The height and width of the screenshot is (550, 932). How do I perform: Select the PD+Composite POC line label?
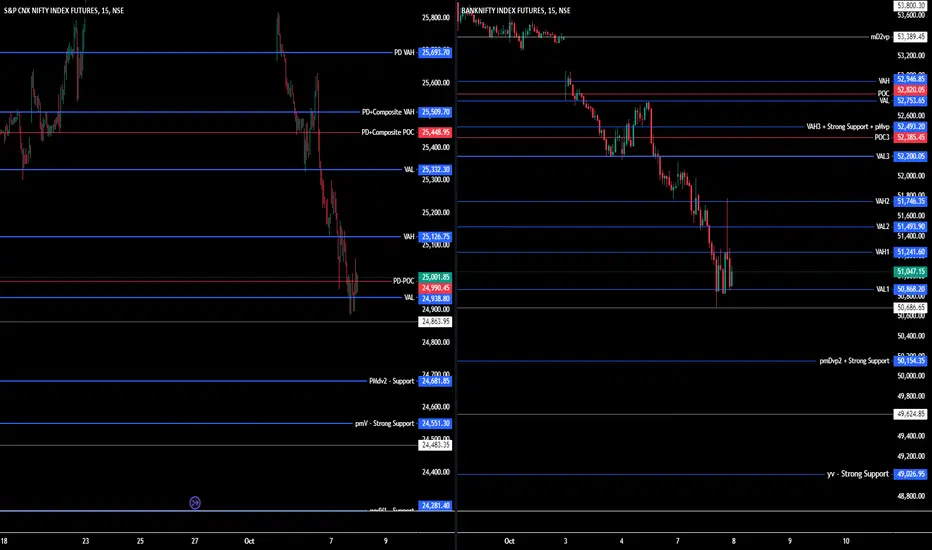(388, 132)
